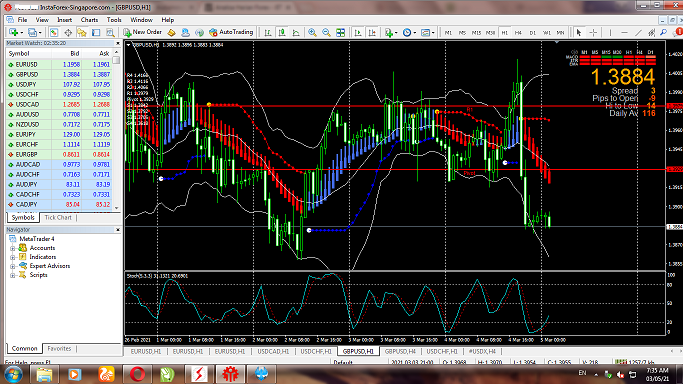The width and height of the screenshot is (683, 384).
Task: Open the Market Watch window icon
Action: click(x=54, y=33)
